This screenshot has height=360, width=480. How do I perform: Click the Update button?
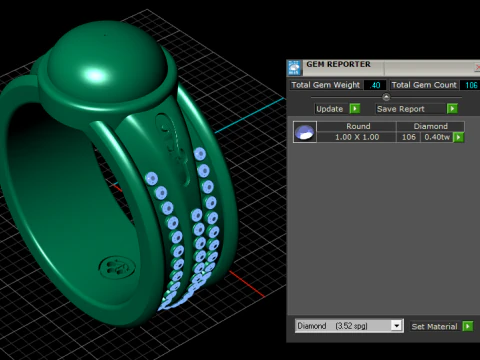tap(332, 109)
